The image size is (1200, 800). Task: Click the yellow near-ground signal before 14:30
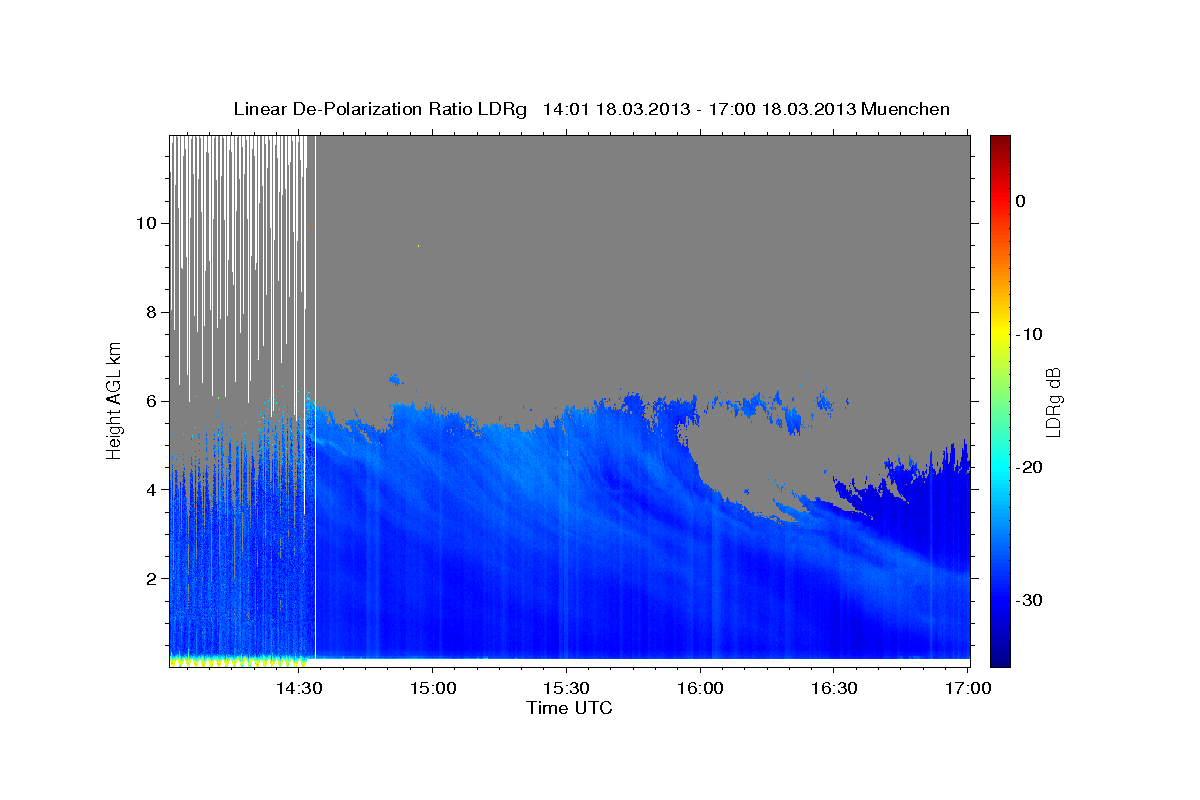click(238, 661)
